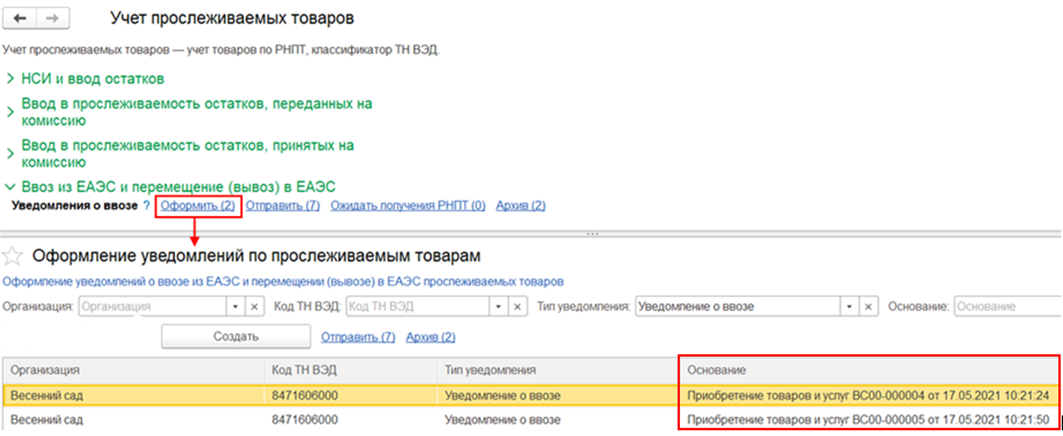
Task: Open Ожидать получения РНПТ (0) link
Action: (408, 206)
